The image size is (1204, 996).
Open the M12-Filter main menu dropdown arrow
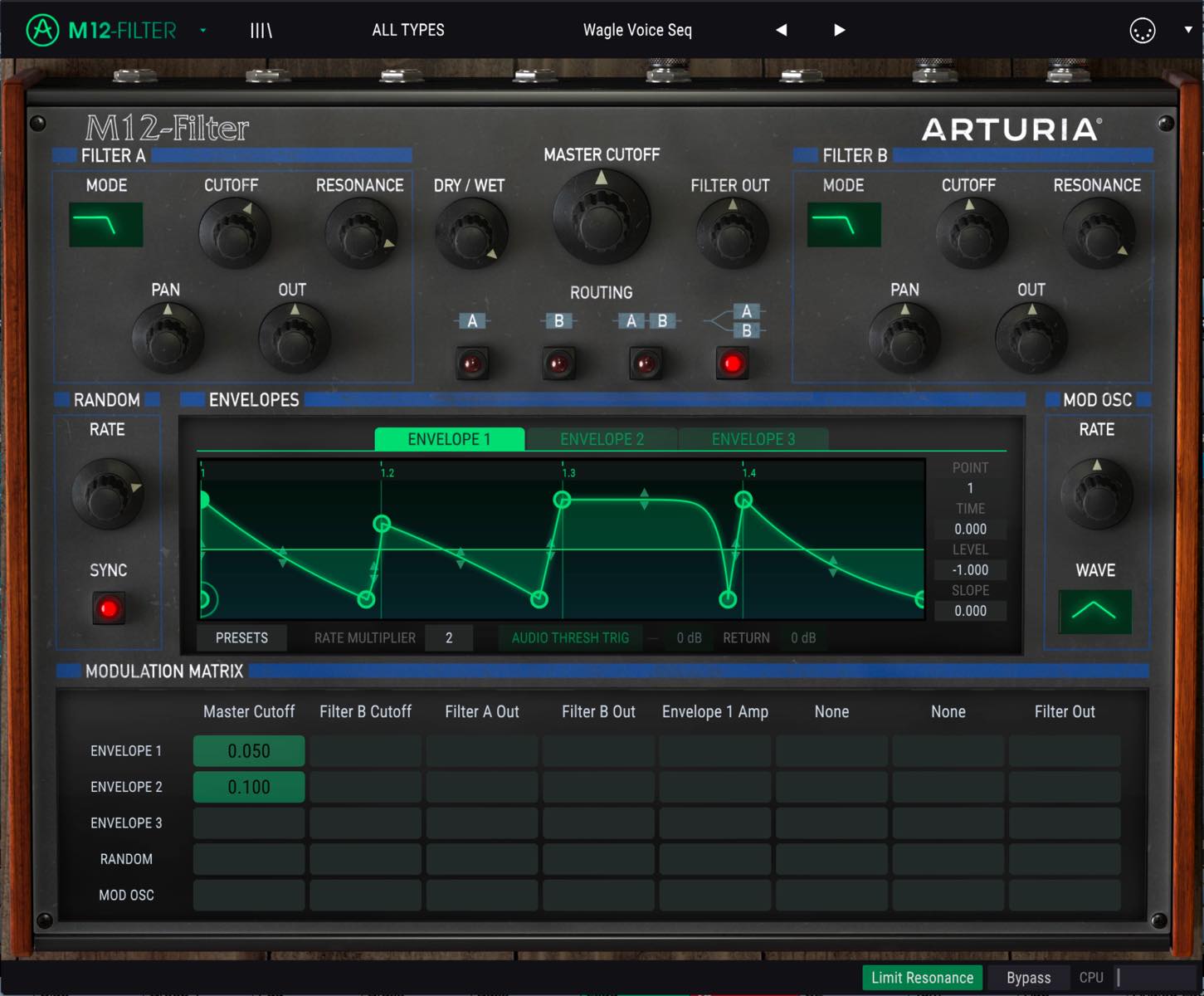(x=203, y=31)
